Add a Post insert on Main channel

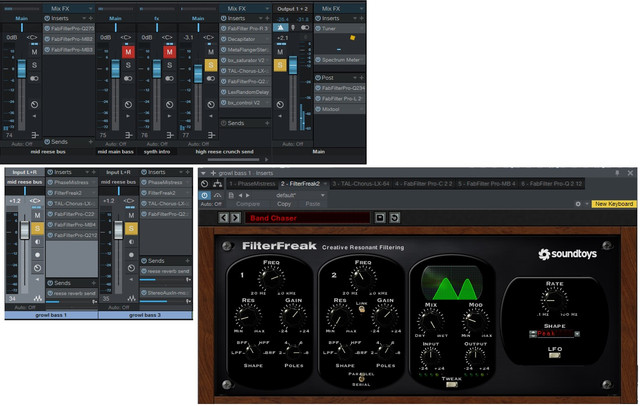(362, 78)
